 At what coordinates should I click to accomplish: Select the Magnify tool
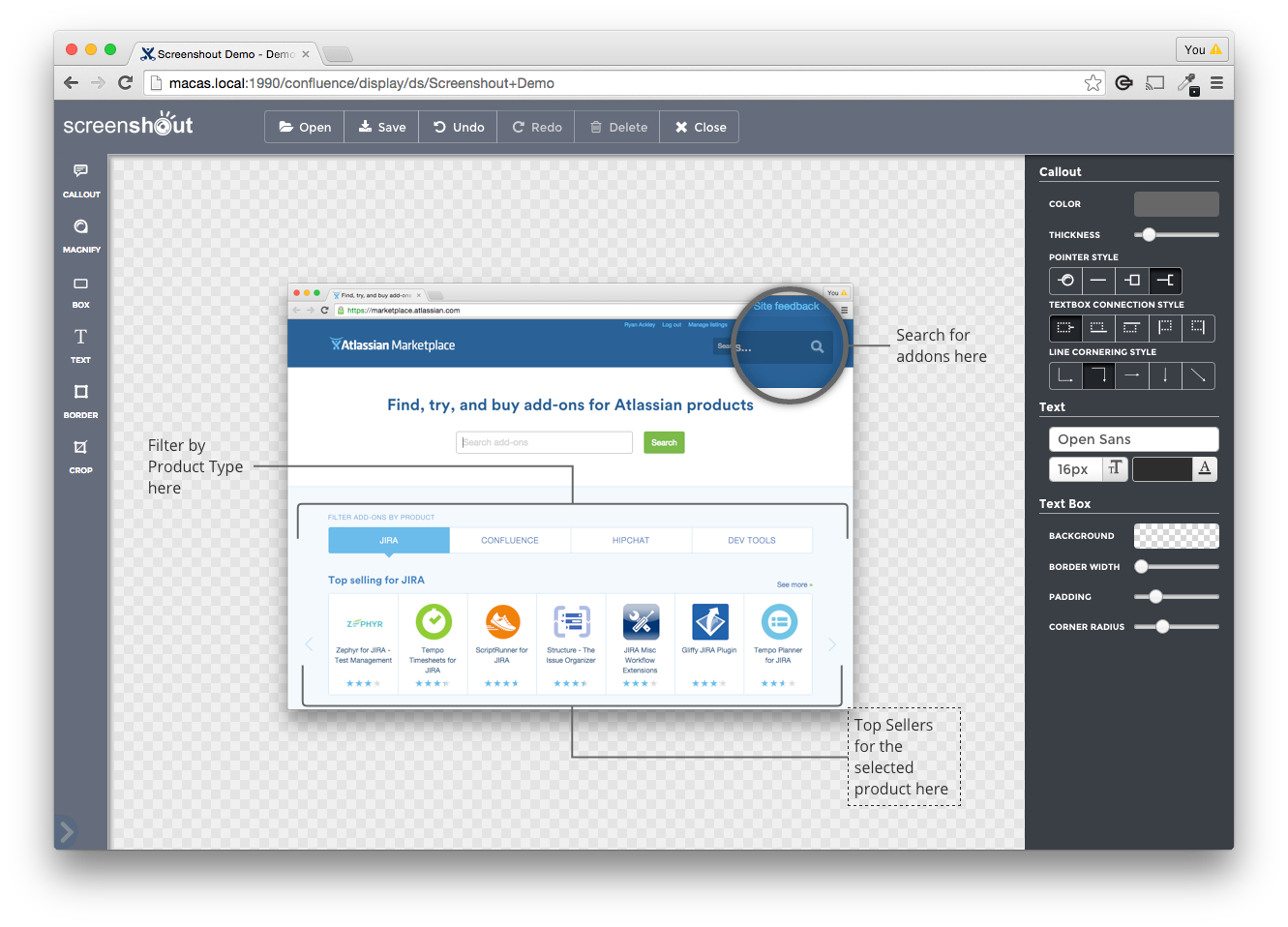tap(81, 235)
